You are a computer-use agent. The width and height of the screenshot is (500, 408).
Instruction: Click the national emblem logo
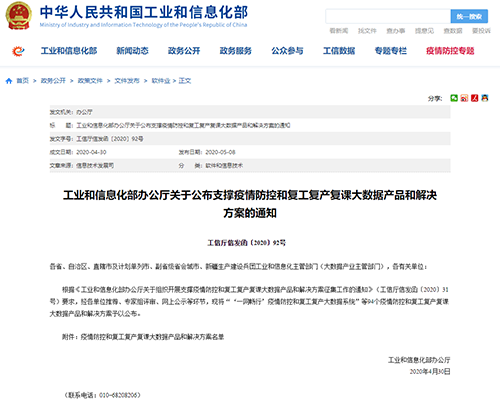click(19, 16)
